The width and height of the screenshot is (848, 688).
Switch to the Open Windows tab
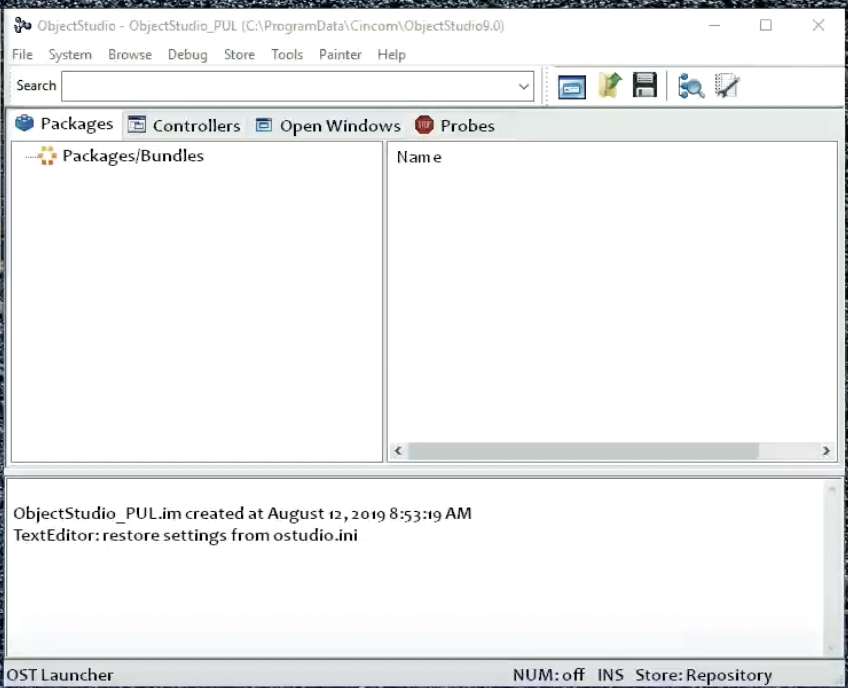point(328,126)
